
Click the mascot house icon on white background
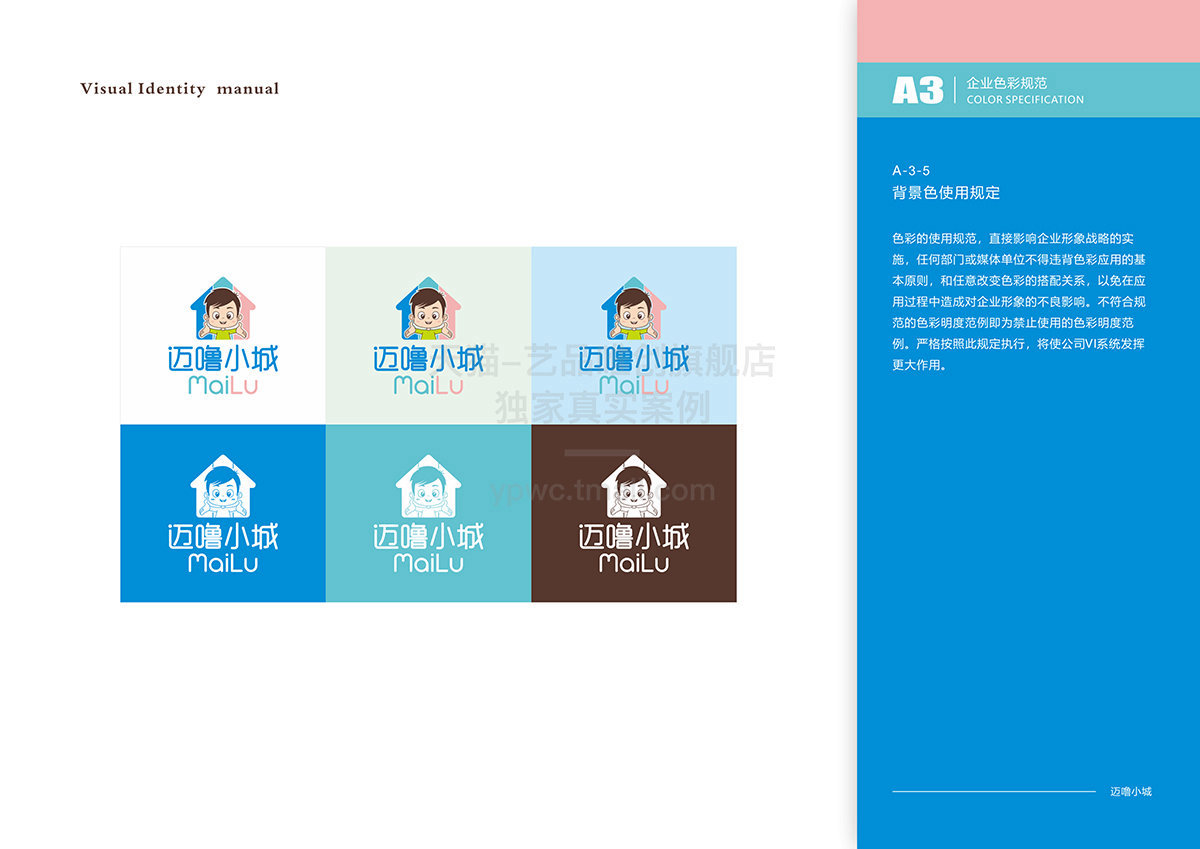tap(223, 308)
